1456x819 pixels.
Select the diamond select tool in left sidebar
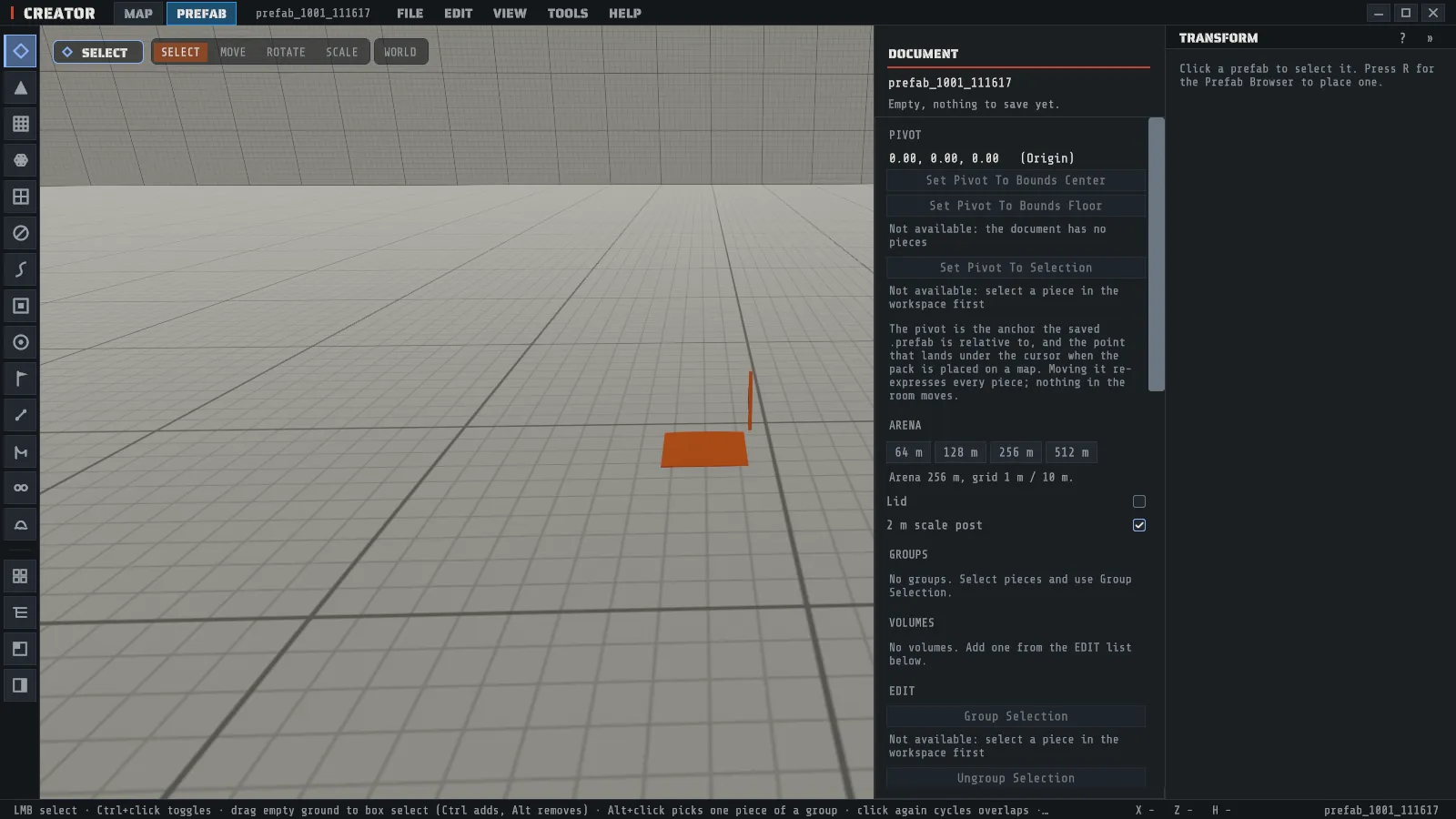click(20, 51)
